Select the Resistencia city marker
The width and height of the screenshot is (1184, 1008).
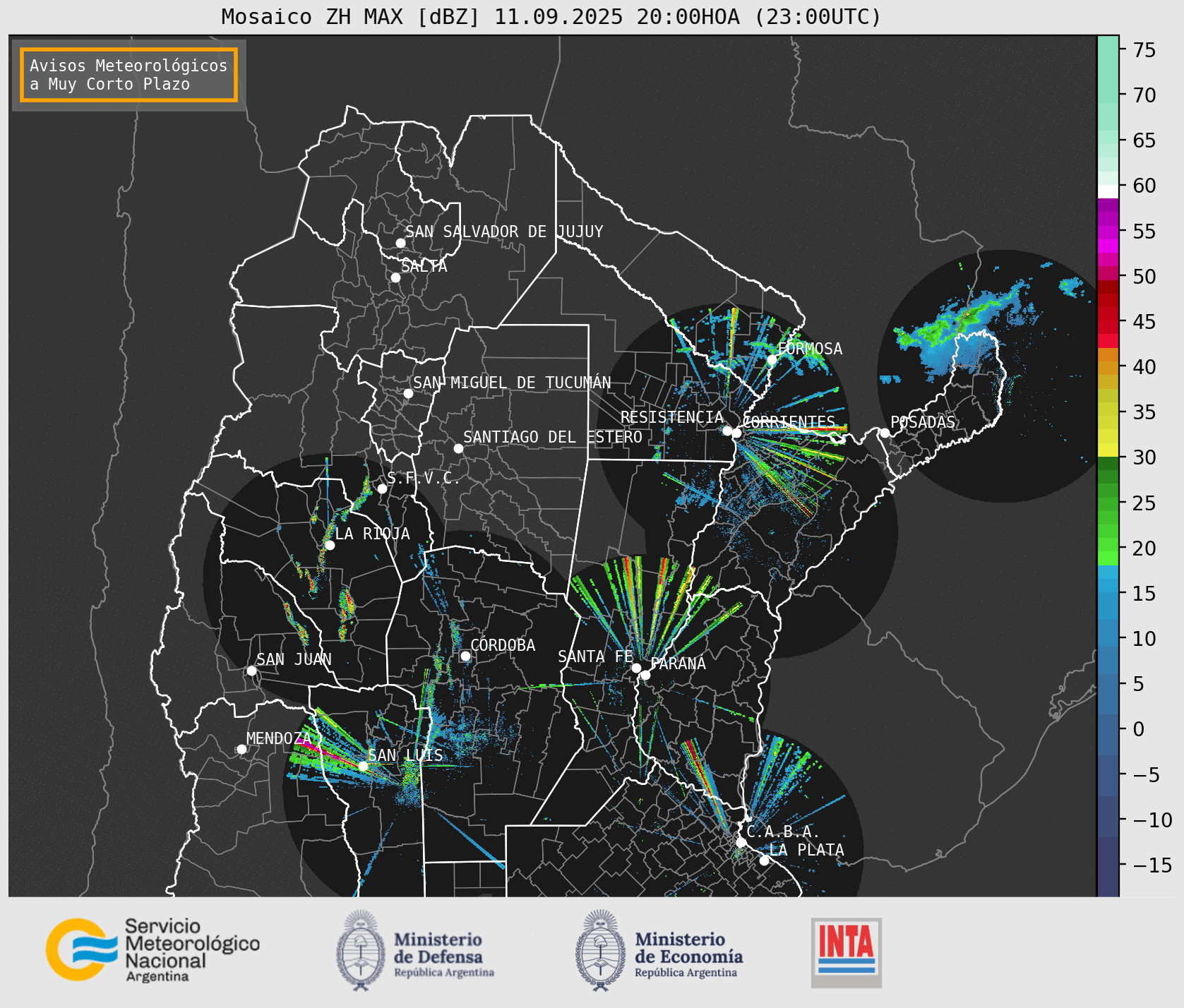(727, 430)
